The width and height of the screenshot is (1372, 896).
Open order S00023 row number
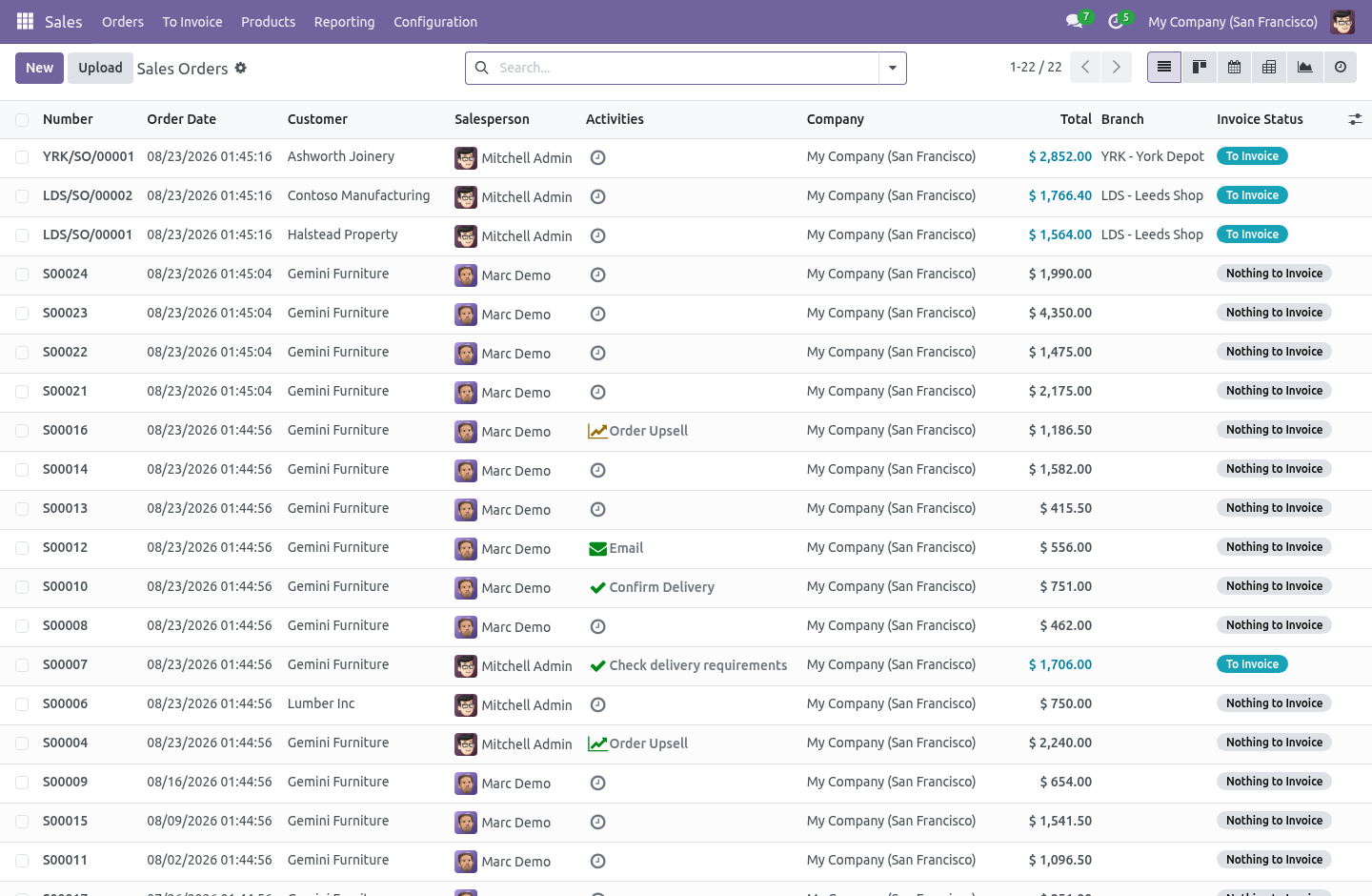point(65,313)
